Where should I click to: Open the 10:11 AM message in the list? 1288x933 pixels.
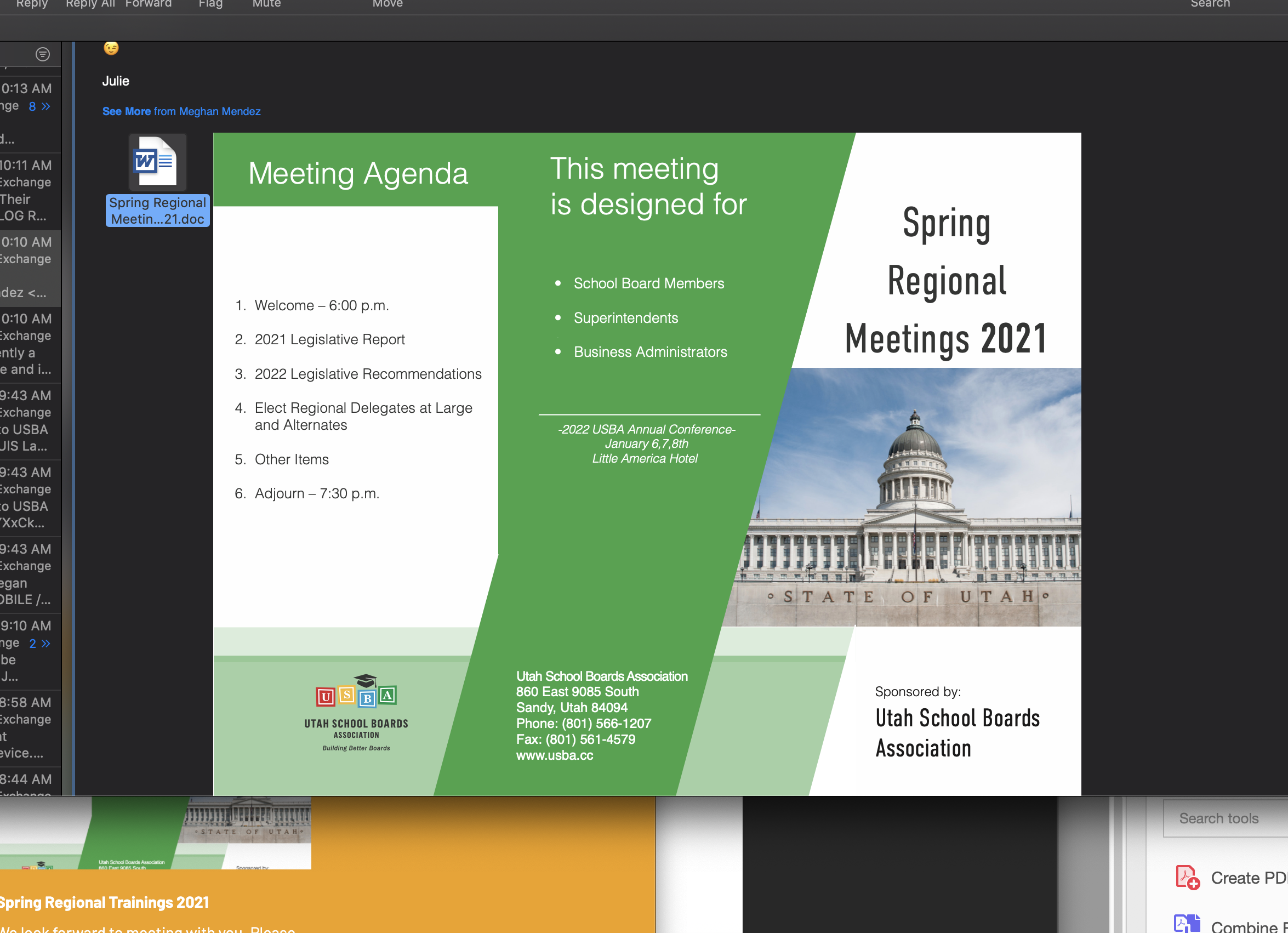click(30, 191)
